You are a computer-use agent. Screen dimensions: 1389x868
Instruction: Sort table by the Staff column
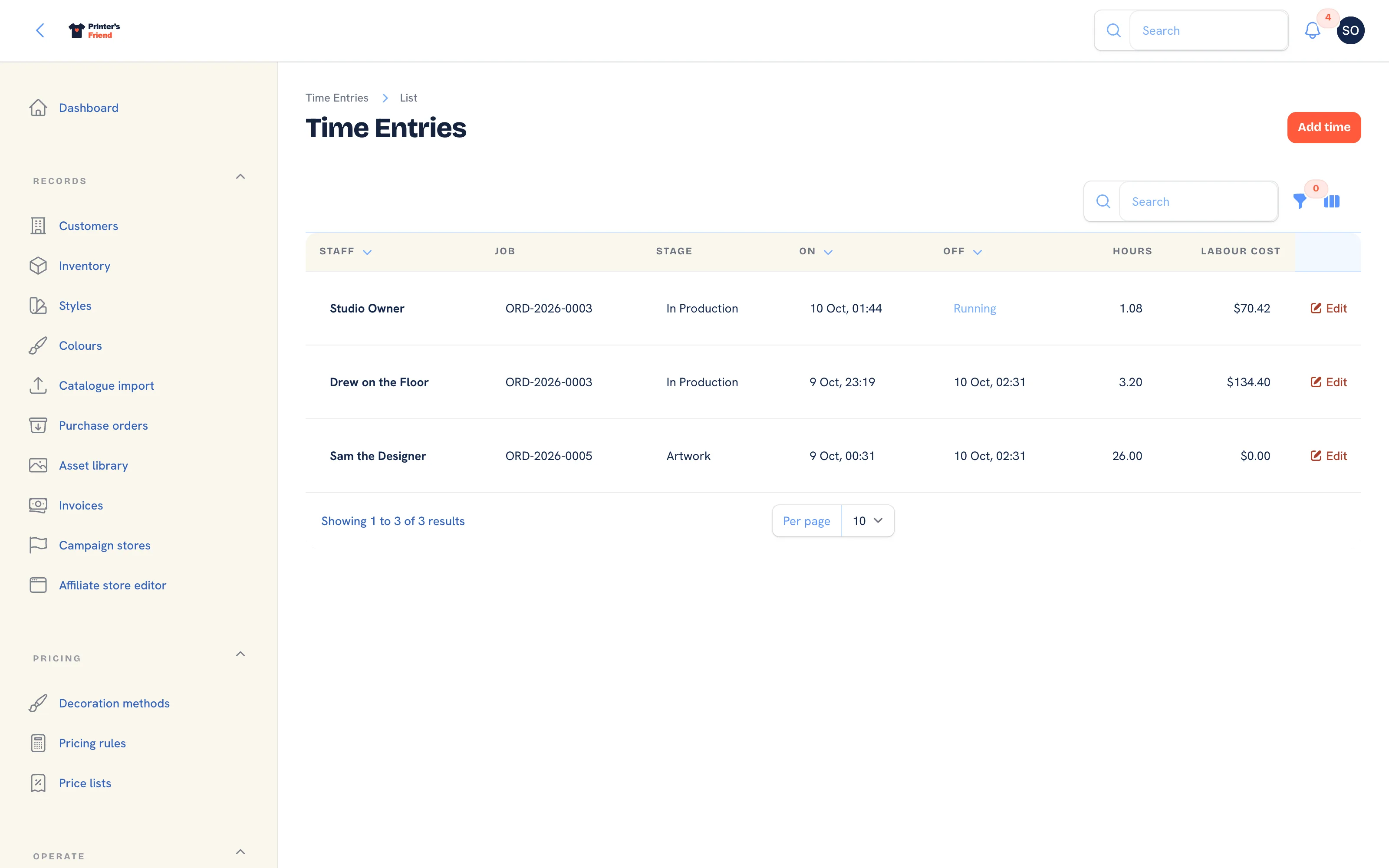(x=346, y=251)
